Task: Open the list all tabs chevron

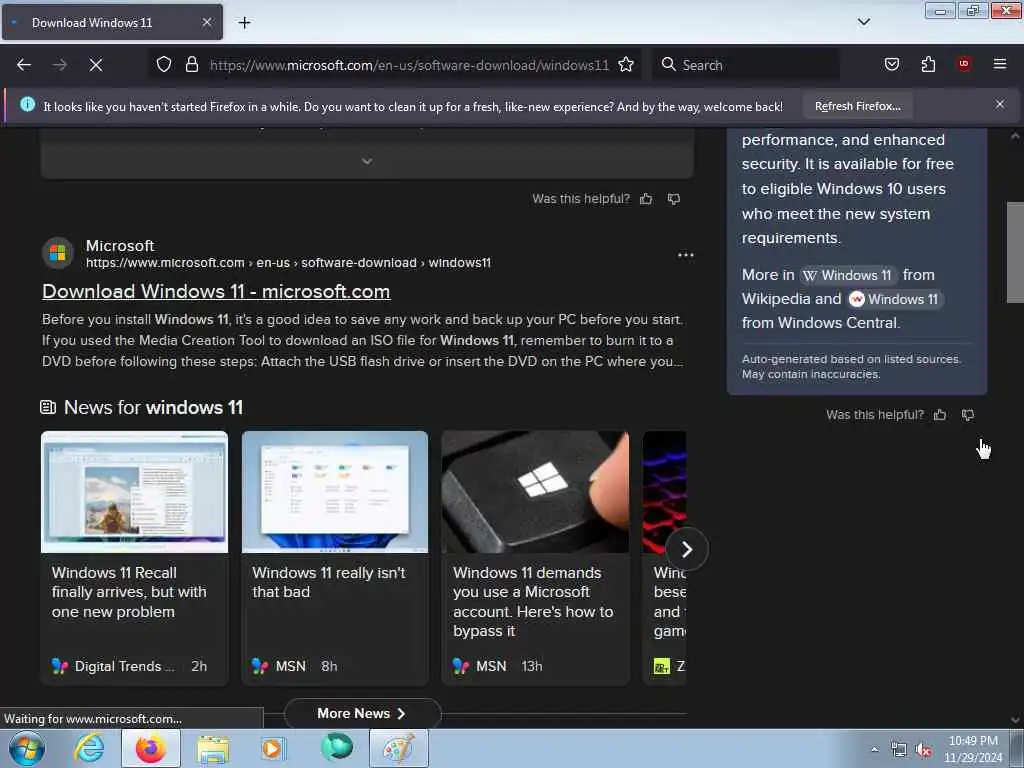Action: (x=863, y=22)
